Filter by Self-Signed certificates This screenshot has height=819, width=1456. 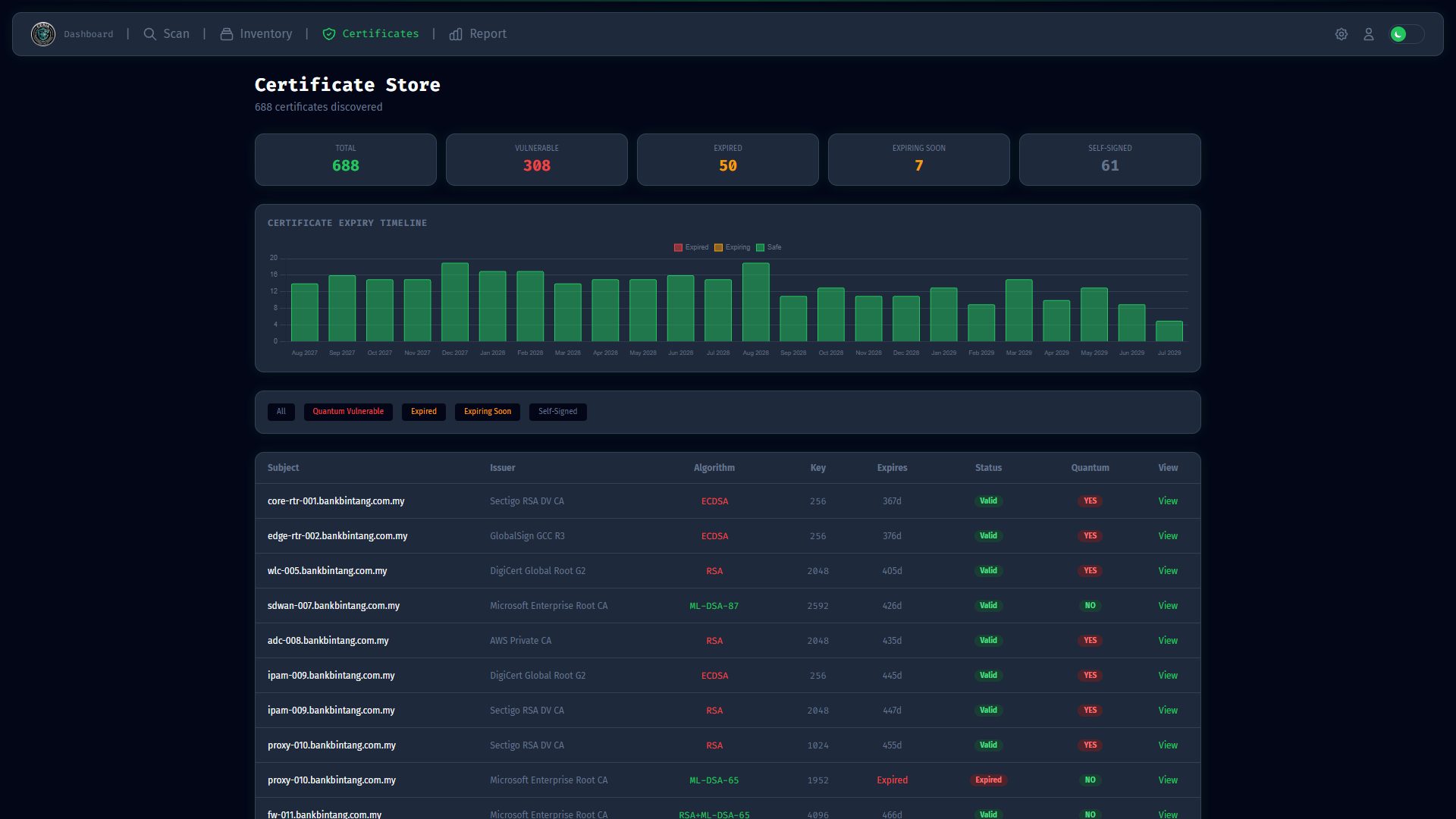(x=558, y=412)
